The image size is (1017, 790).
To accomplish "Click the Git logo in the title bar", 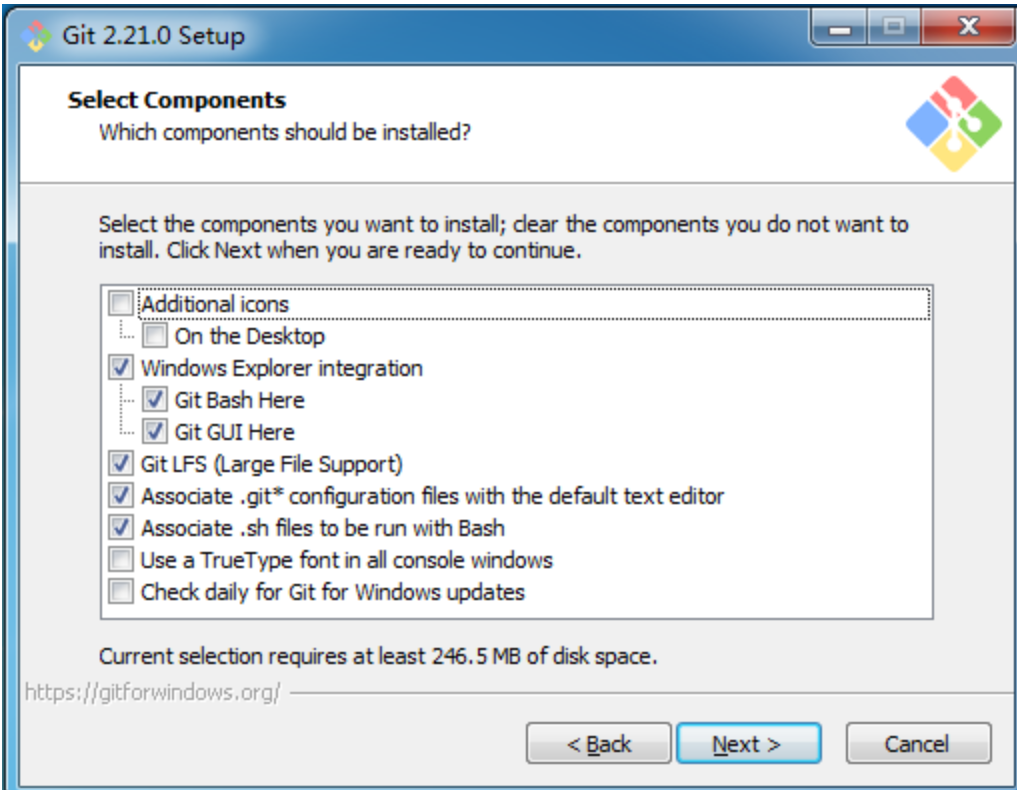I will [36, 36].
